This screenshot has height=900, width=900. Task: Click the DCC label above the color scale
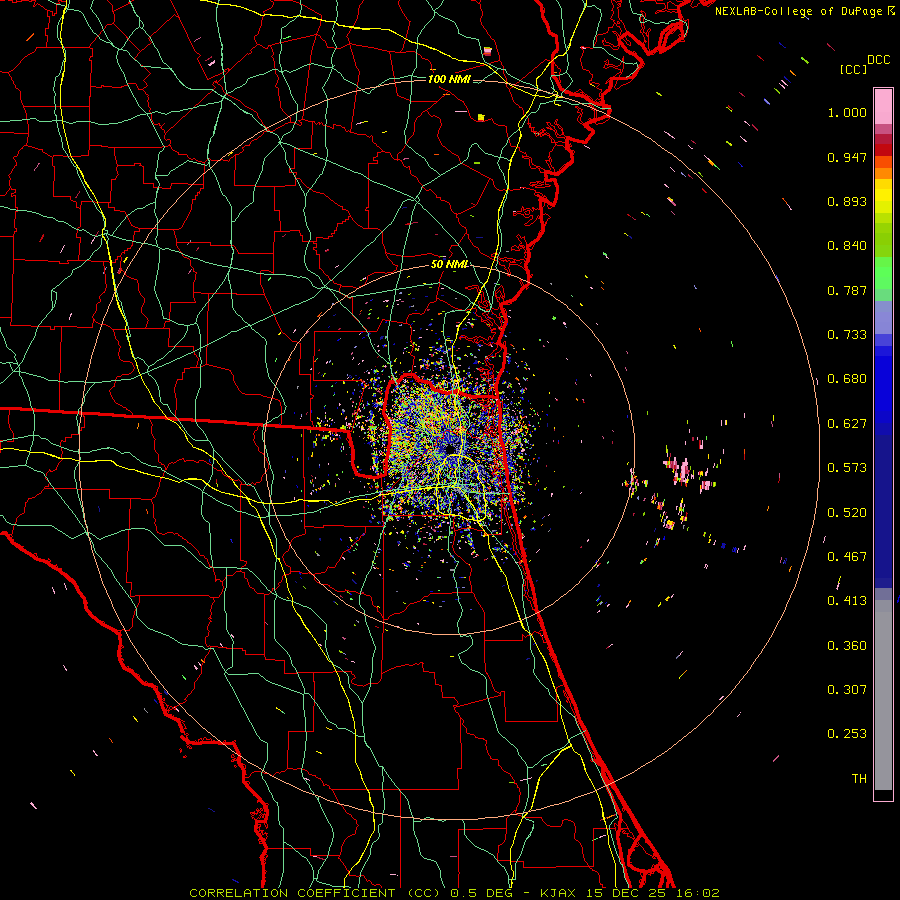[879, 60]
